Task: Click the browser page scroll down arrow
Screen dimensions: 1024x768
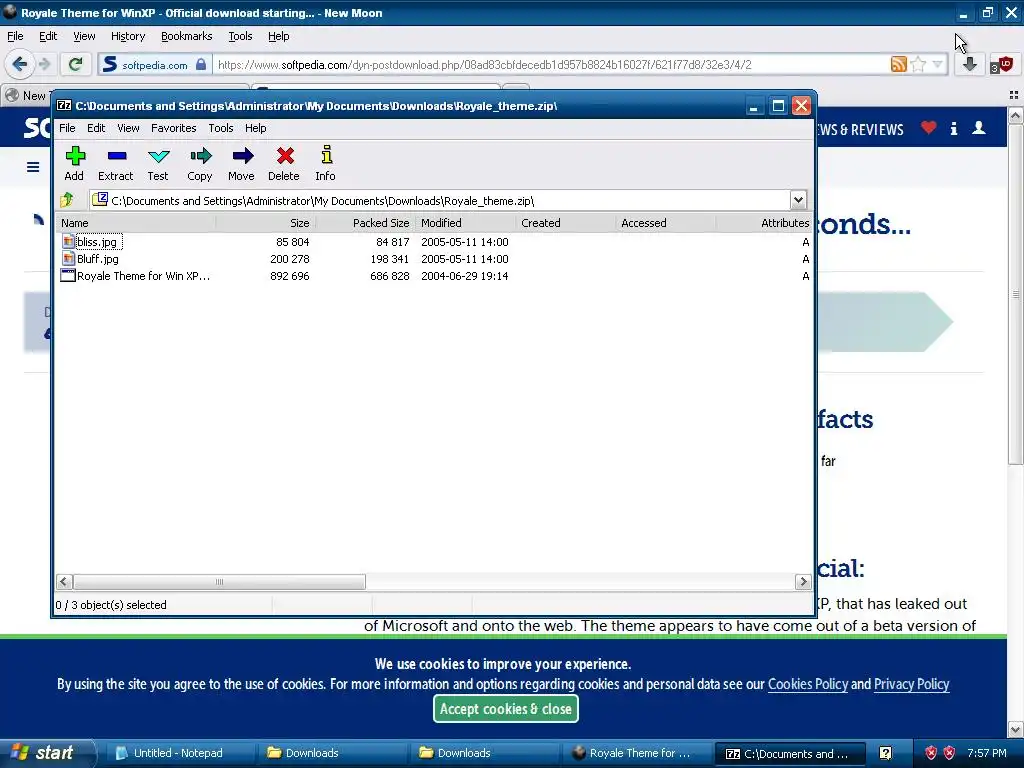Action: tap(1015, 729)
